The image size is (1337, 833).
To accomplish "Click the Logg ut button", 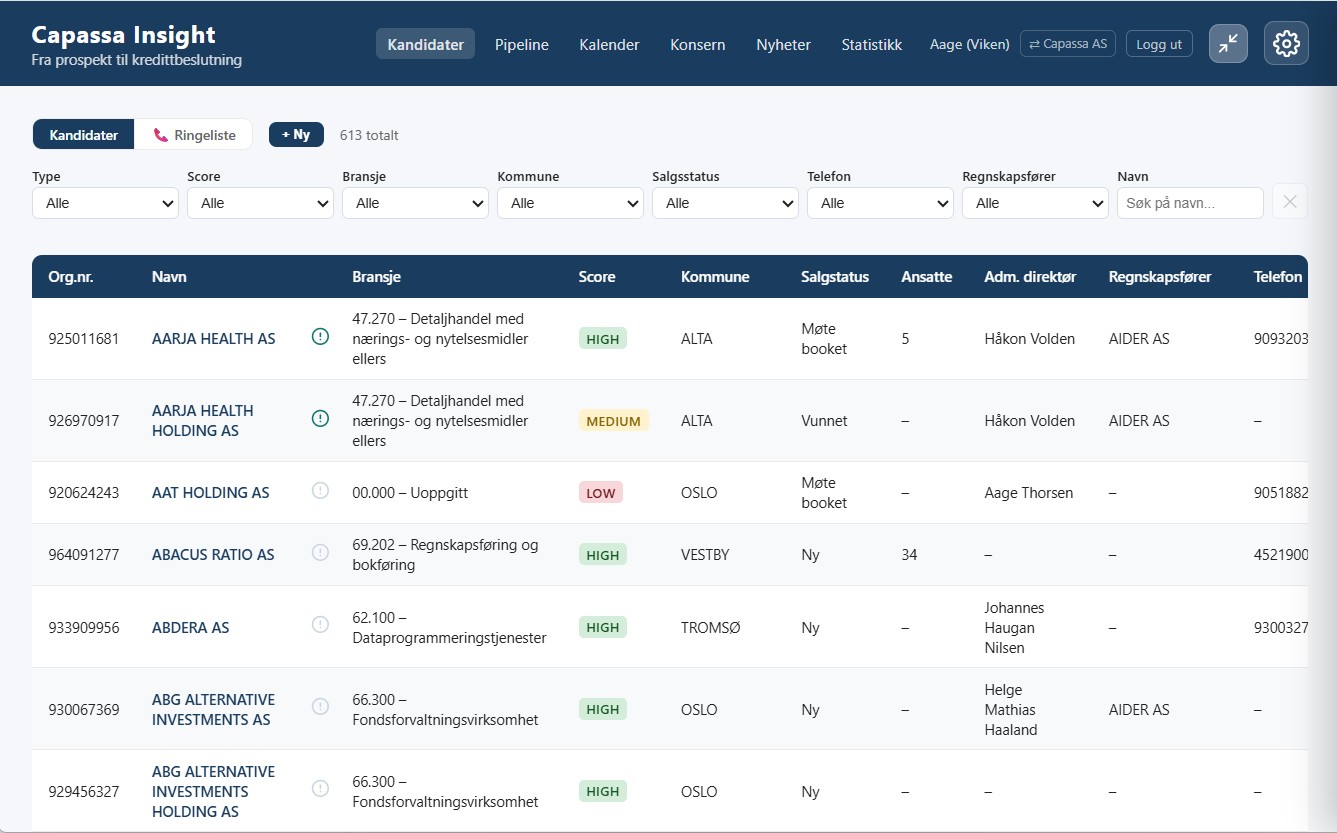I will click(x=1159, y=44).
